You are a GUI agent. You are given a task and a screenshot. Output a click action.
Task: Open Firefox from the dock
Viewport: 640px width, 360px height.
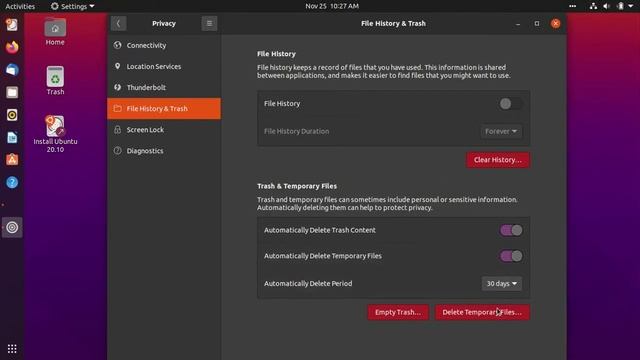coord(12,47)
